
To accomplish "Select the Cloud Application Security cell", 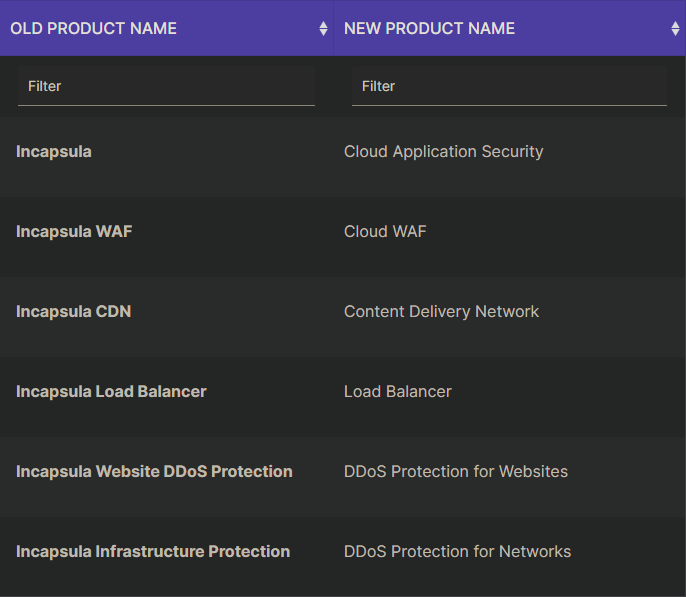I will coord(443,152).
